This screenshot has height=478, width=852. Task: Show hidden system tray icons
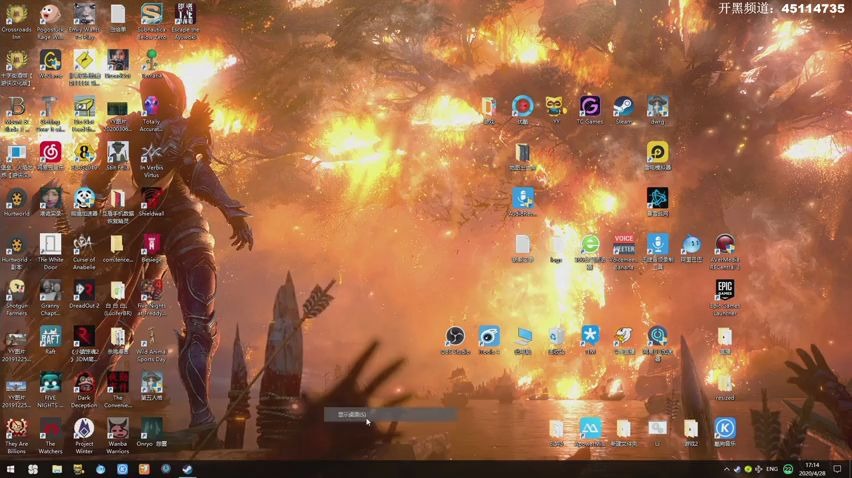726,469
